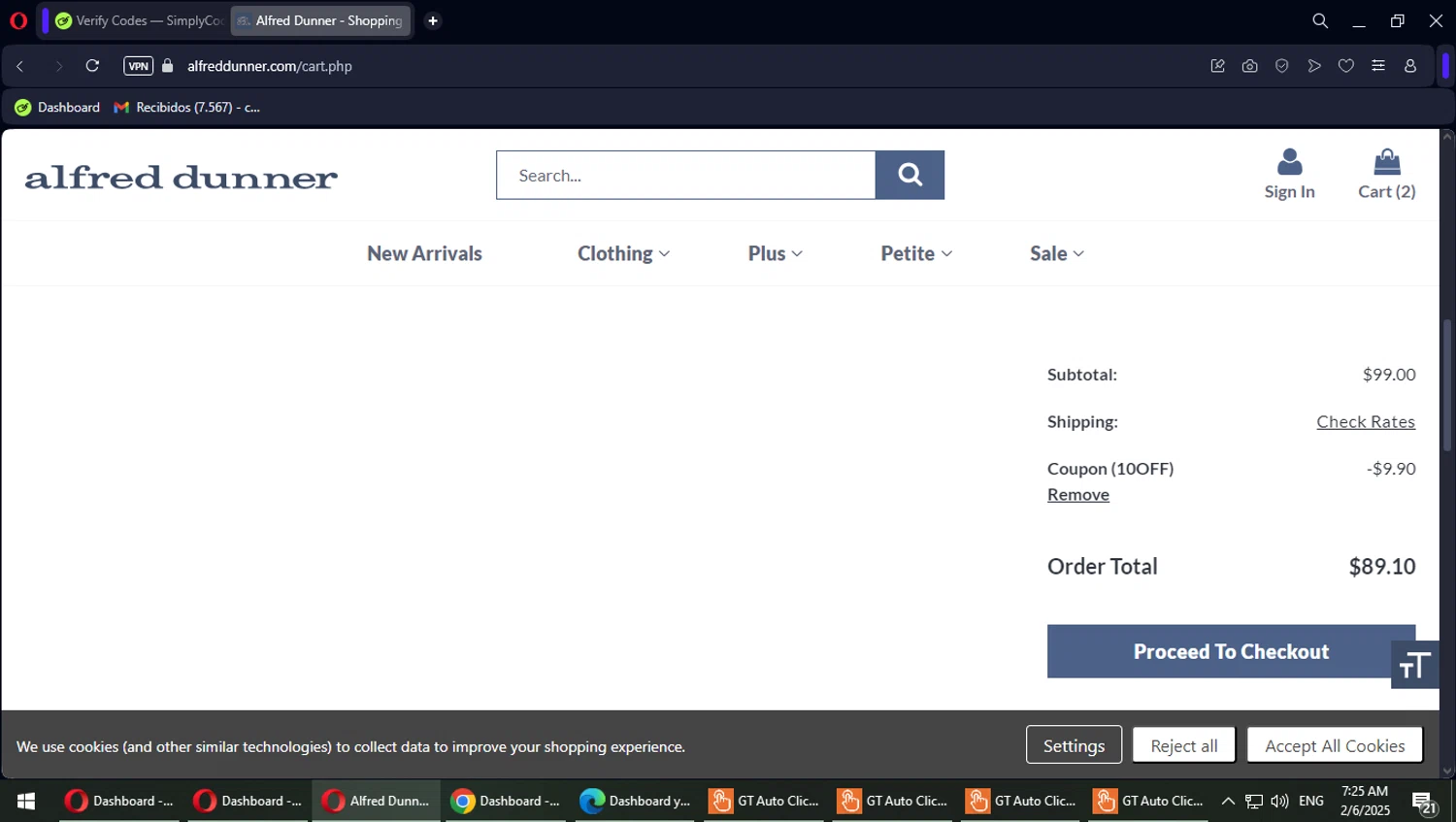This screenshot has height=822, width=1456.
Task: Open the Cart (2) bag icon
Action: (x=1386, y=174)
